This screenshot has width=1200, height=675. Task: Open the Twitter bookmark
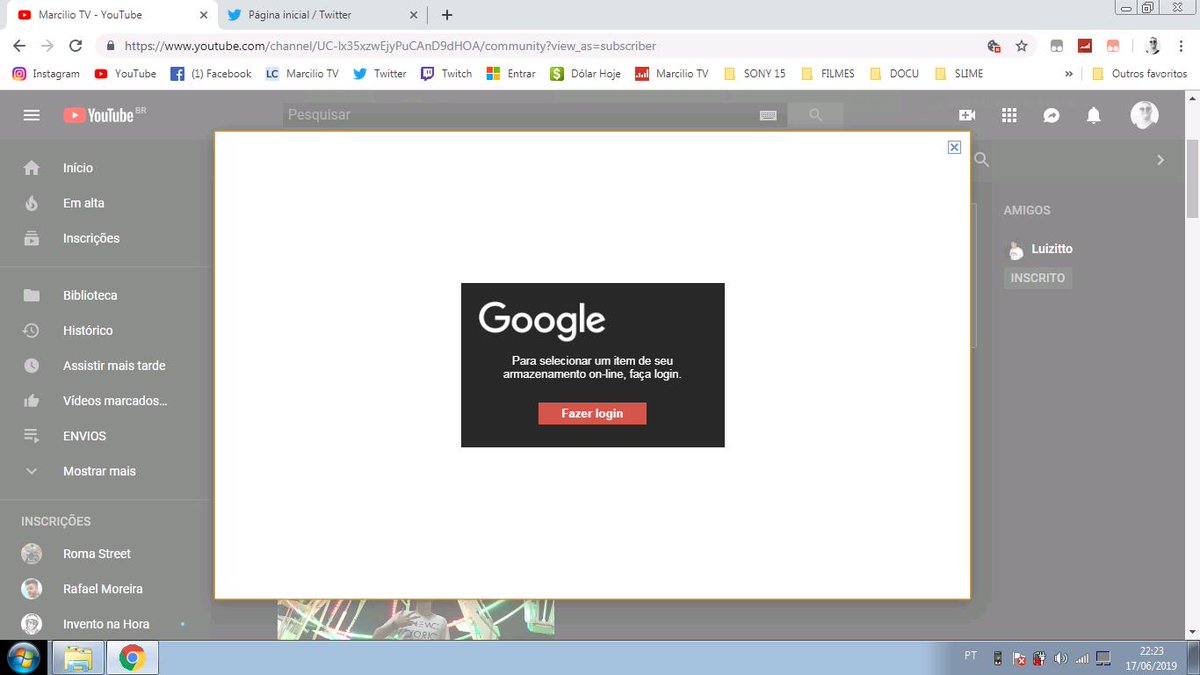[380, 74]
